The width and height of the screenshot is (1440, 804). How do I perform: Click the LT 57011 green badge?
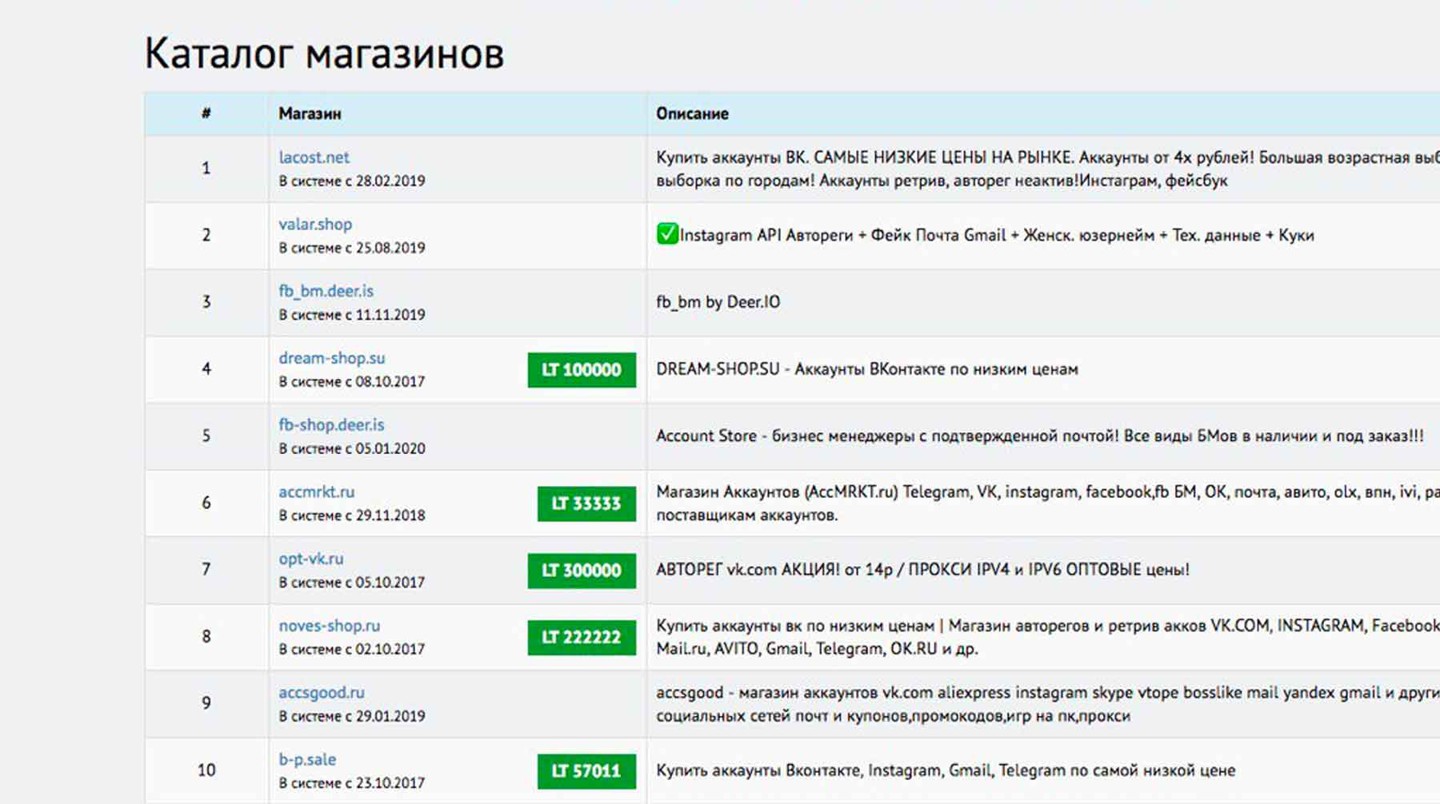coord(587,772)
